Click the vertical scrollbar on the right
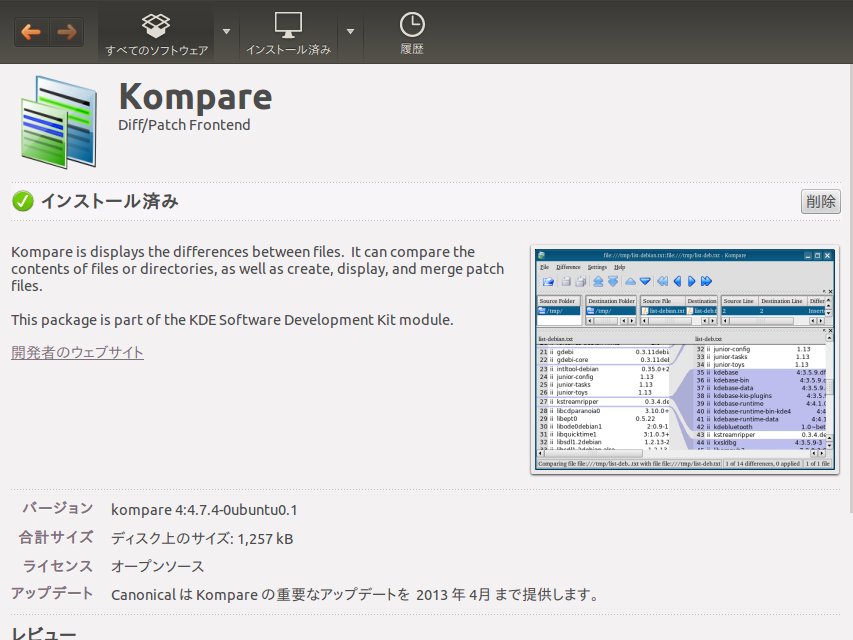The height and width of the screenshot is (640, 853). click(850, 288)
